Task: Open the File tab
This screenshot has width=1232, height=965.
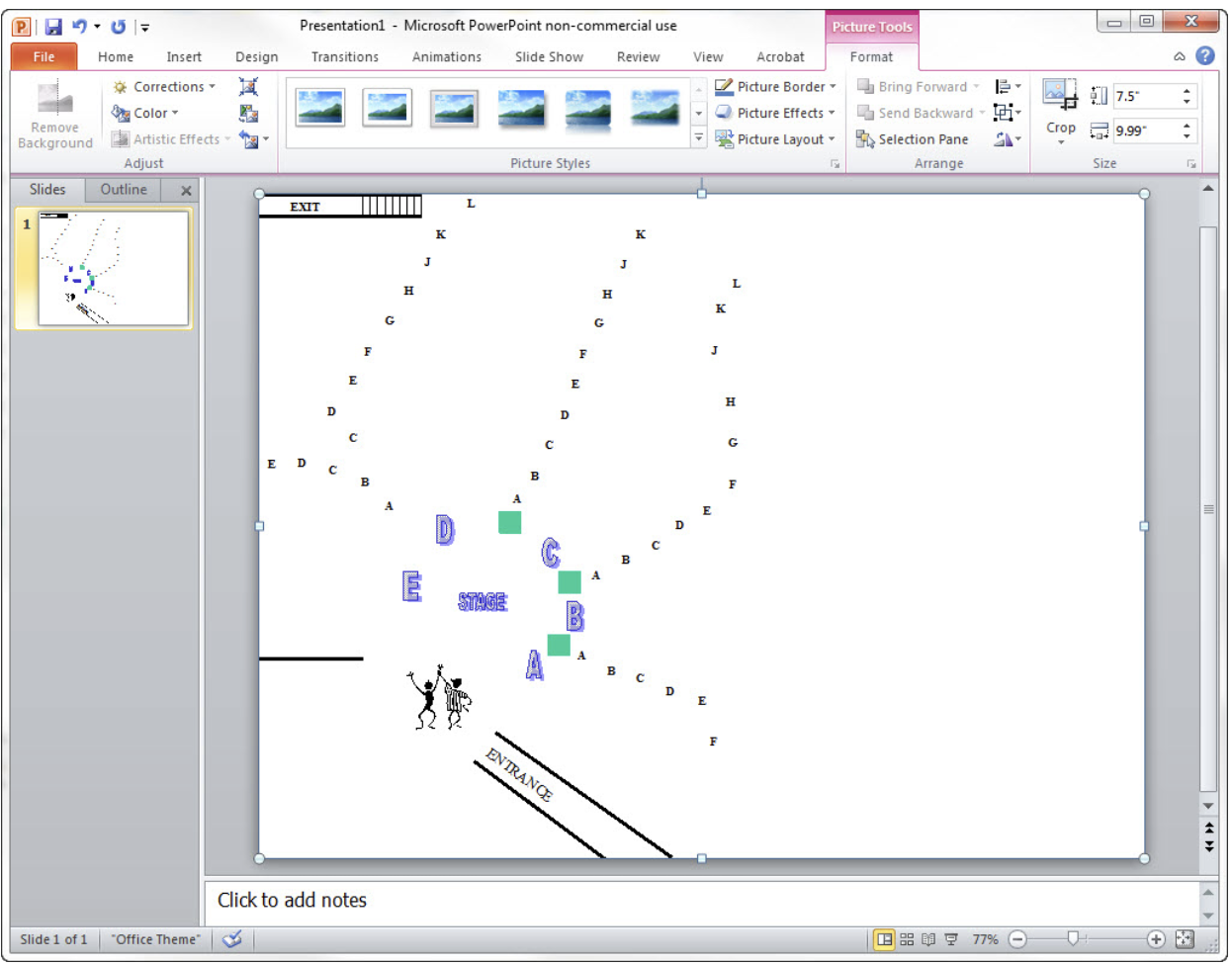Action: pyautogui.click(x=44, y=57)
